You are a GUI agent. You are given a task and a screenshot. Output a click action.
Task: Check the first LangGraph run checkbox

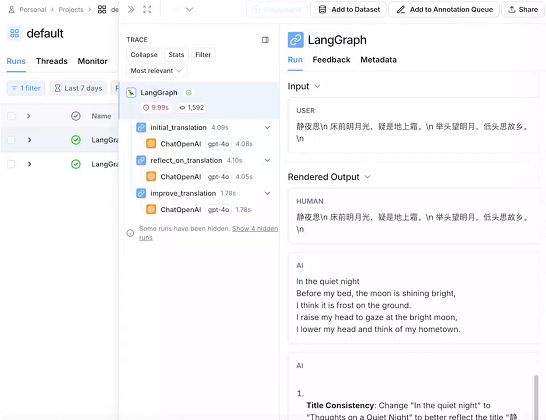coord(11,140)
